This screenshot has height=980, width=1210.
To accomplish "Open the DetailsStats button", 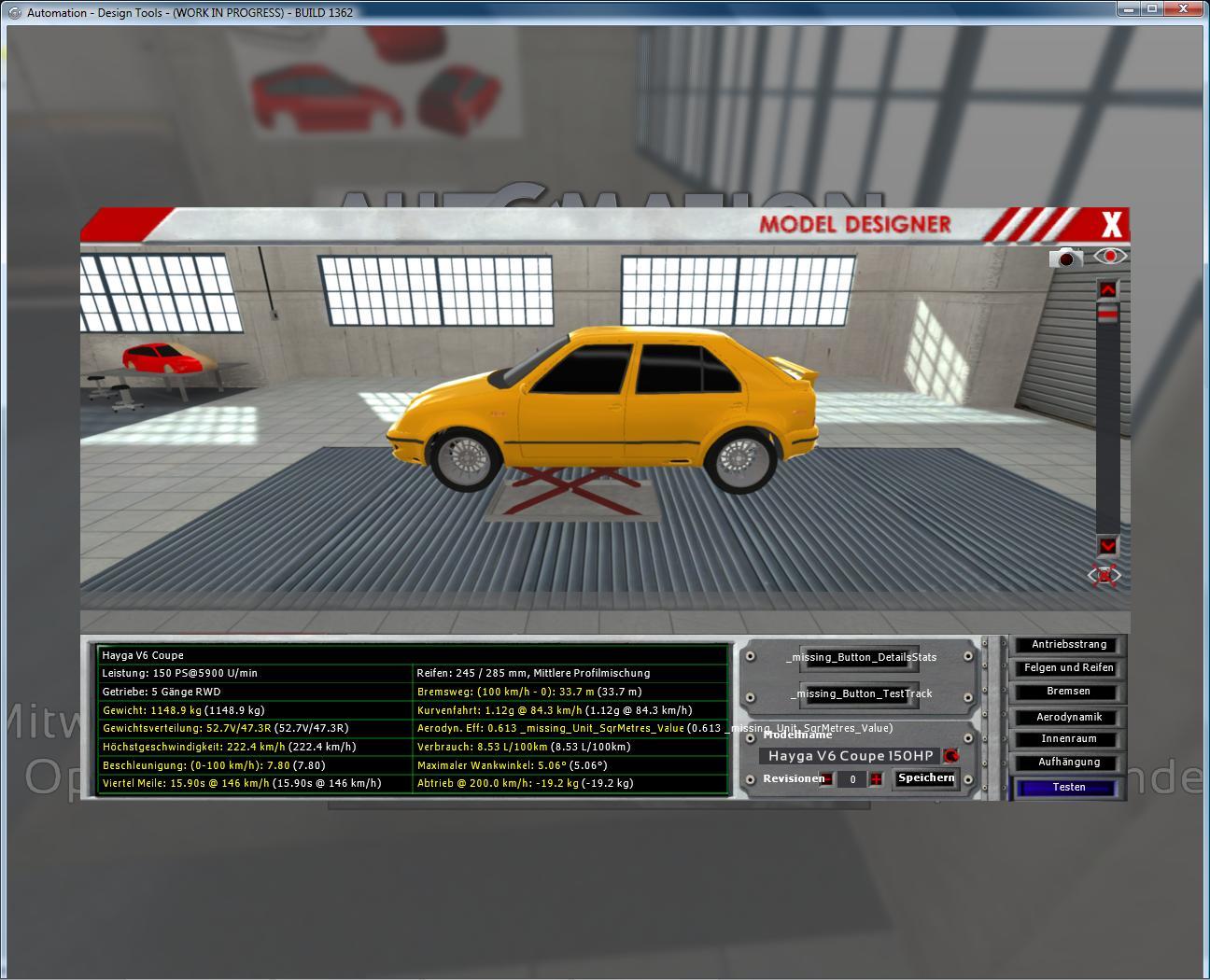I will point(860,657).
